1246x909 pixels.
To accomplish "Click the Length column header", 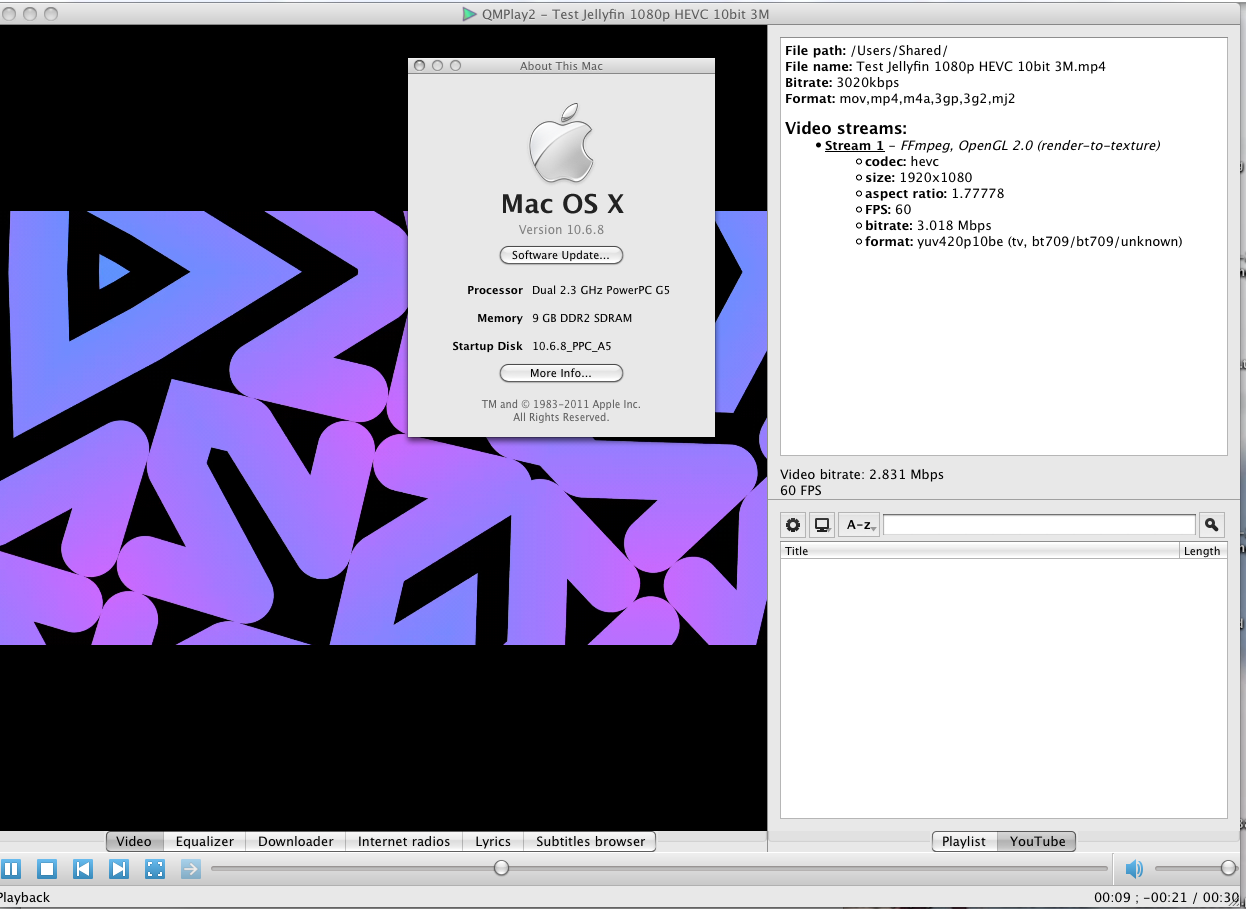I will pyautogui.click(x=1202, y=551).
